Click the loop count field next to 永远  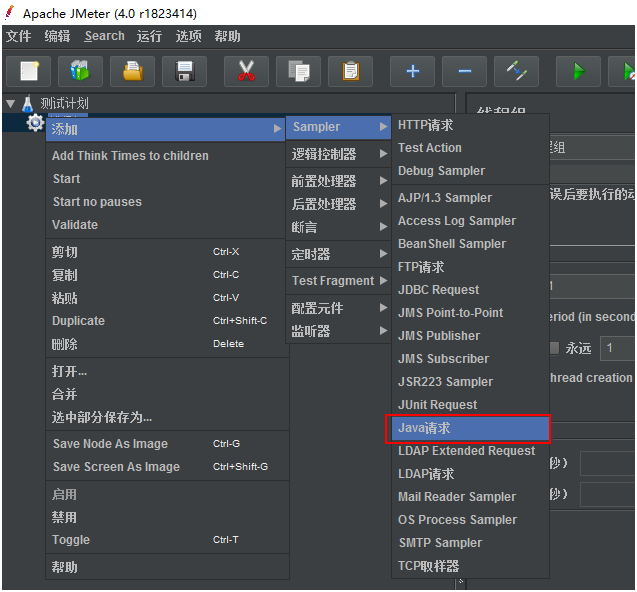tap(618, 348)
